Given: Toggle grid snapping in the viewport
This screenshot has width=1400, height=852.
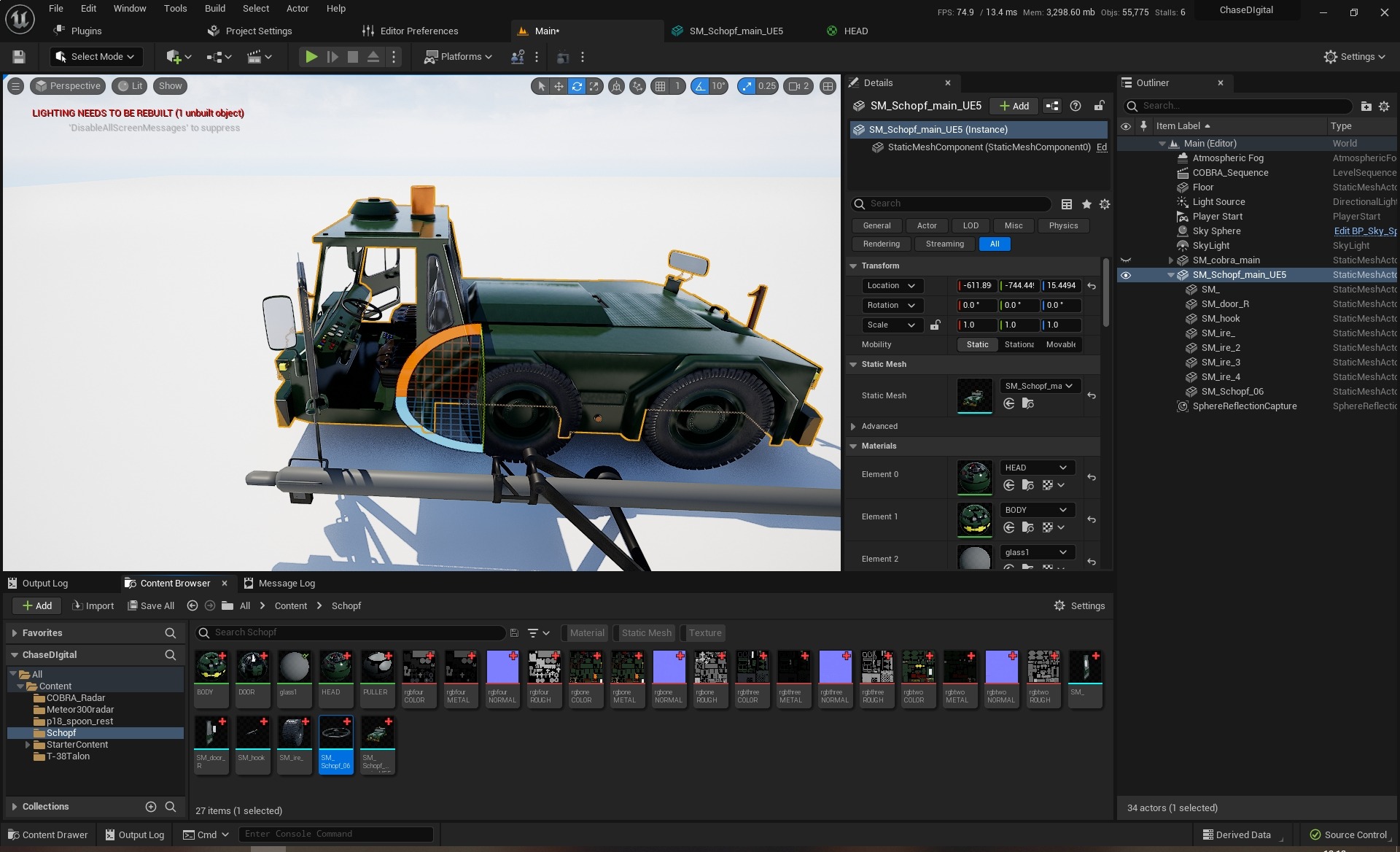Looking at the screenshot, I should (660, 86).
